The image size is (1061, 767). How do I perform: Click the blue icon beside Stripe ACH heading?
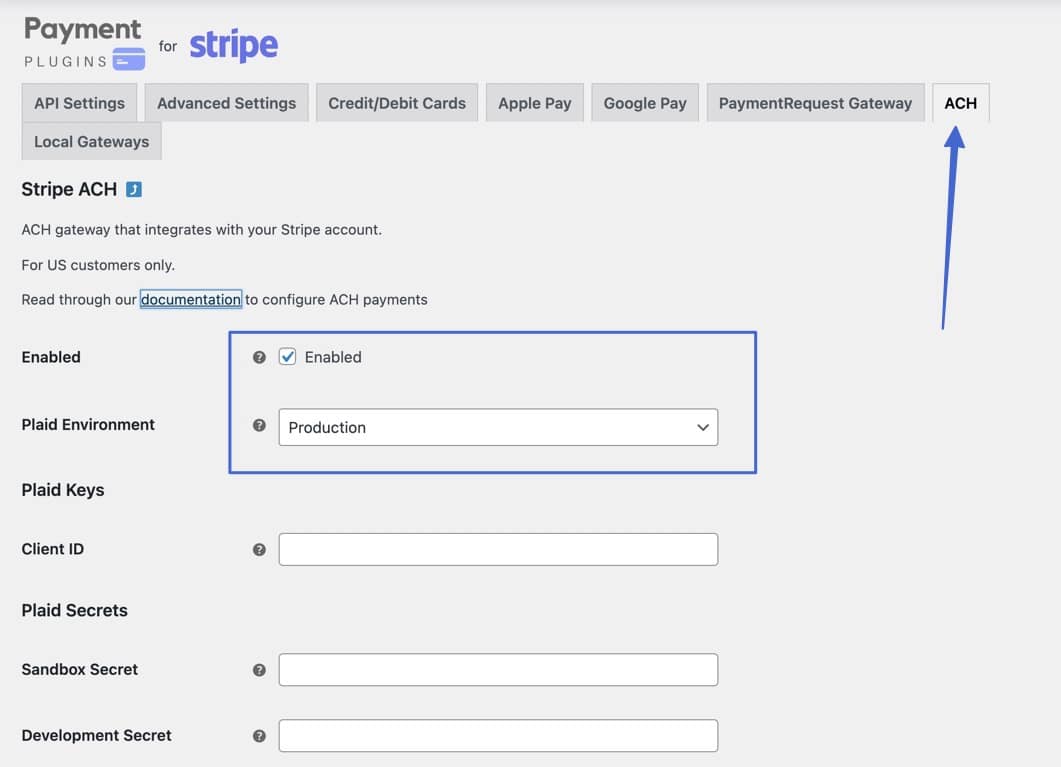click(x=134, y=189)
